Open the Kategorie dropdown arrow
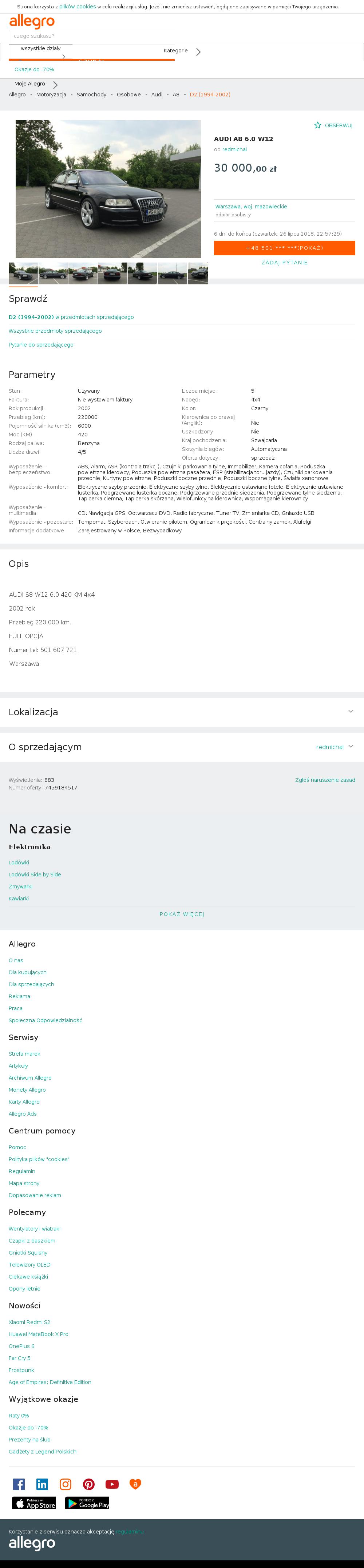The image size is (364, 1568). click(x=198, y=52)
